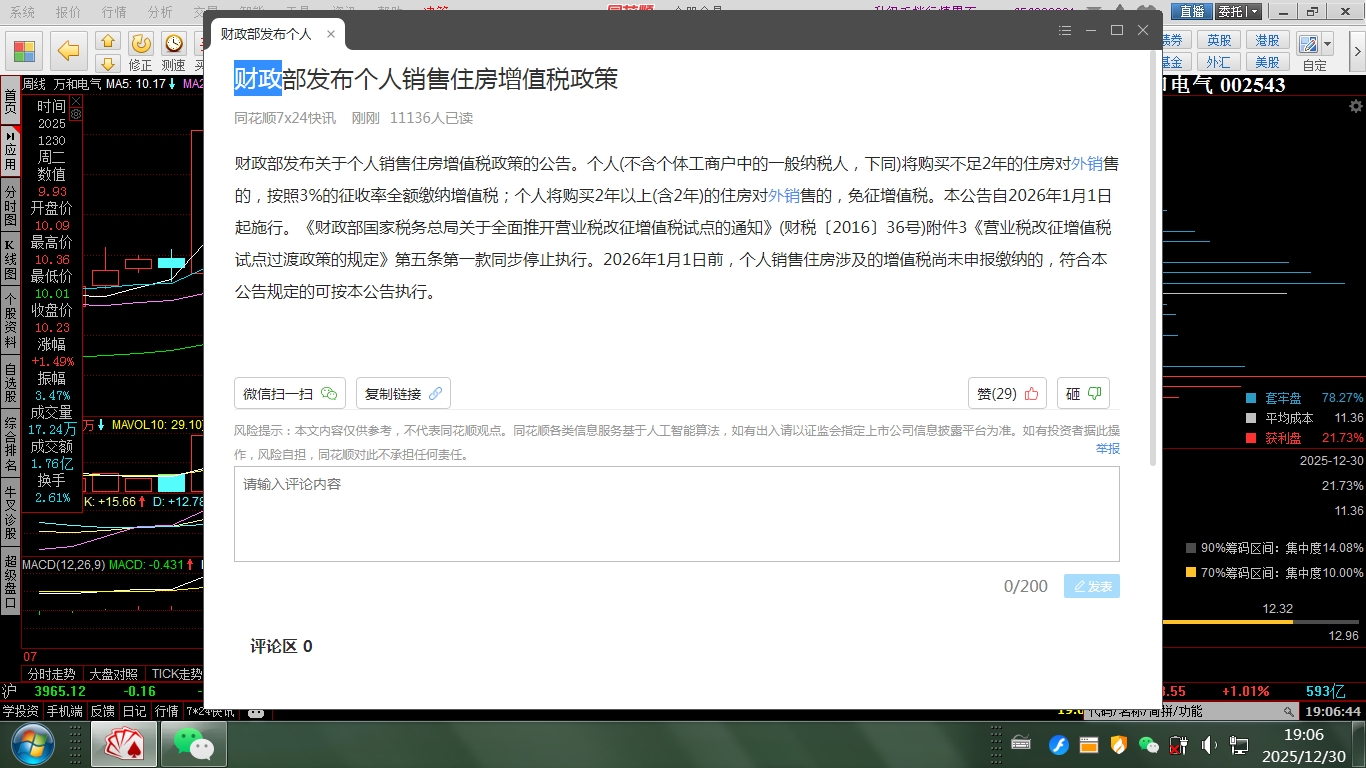
Task: Switch to TICK走势 bottom tab
Action: [x=176, y=674]
